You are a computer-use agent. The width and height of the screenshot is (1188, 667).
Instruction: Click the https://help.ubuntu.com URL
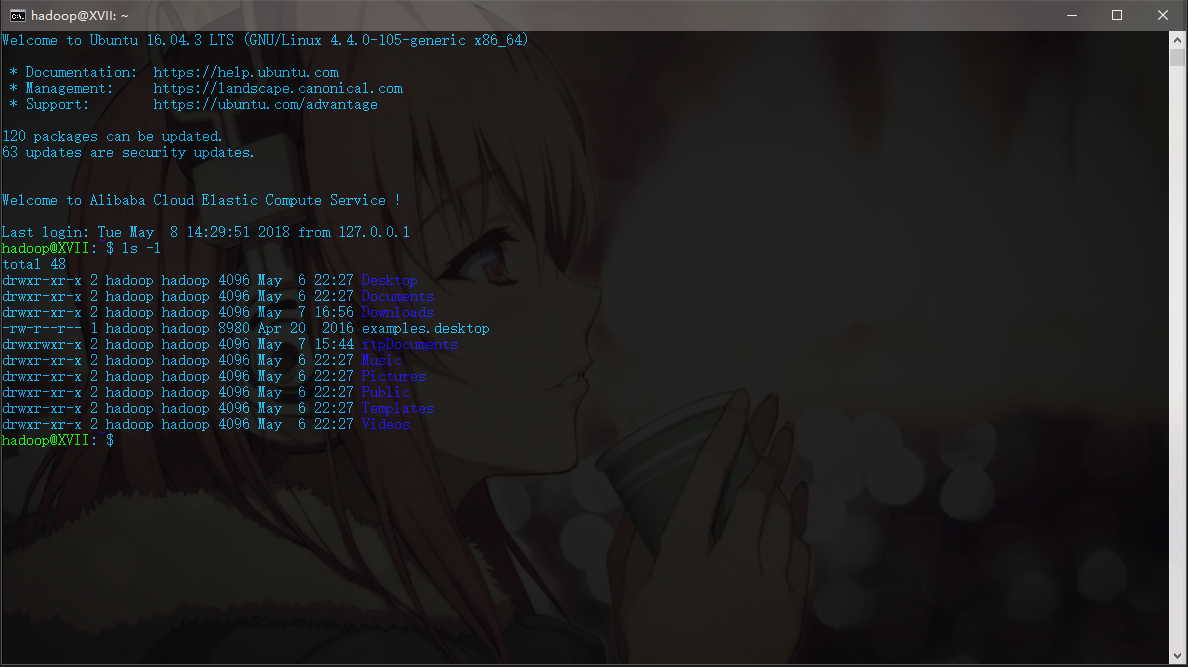click(x=246, y=73)
